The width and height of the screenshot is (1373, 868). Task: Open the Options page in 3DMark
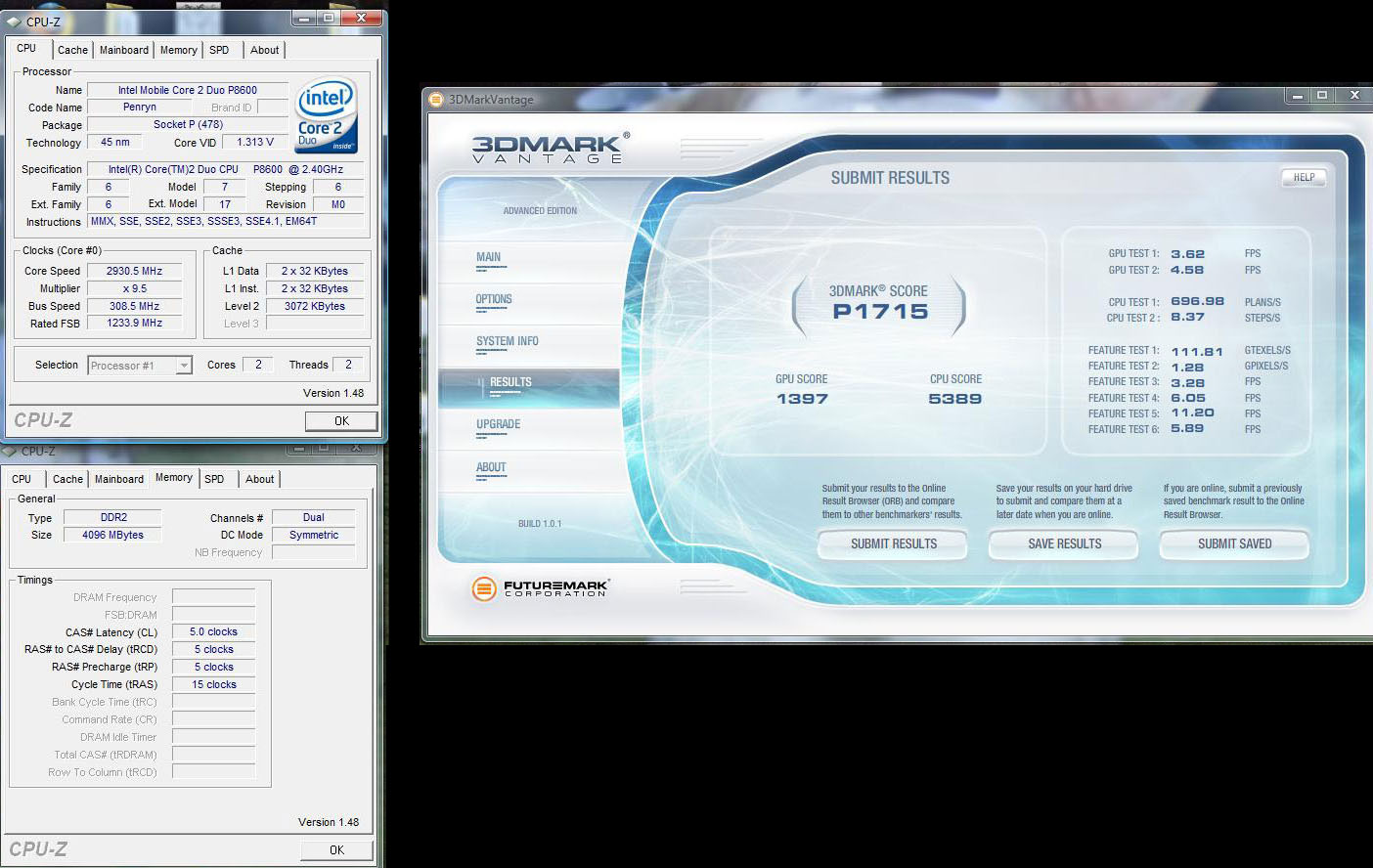pyautogui.click(x=494, y=299)
